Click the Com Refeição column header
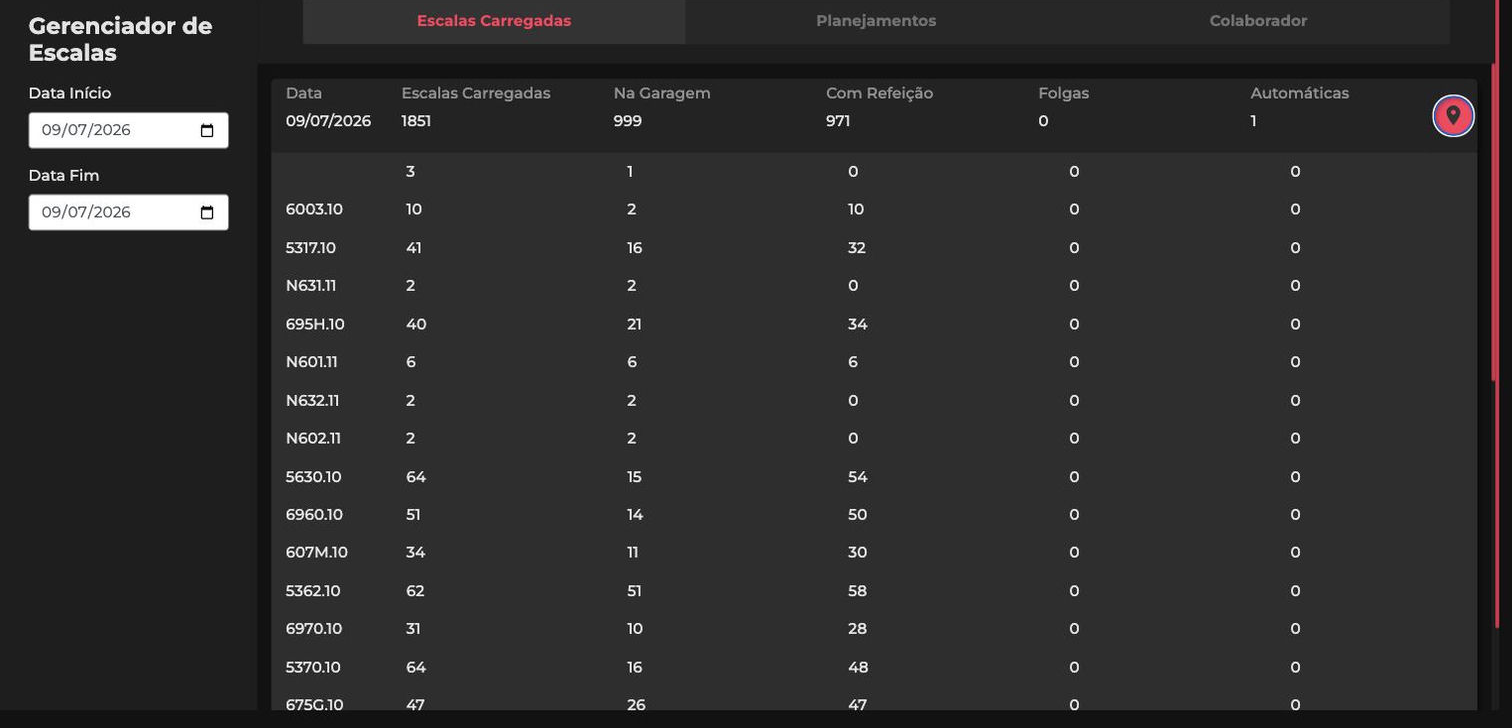This screenshot has width=1512, height=728. pyautogui.click(x=879, y=93)
